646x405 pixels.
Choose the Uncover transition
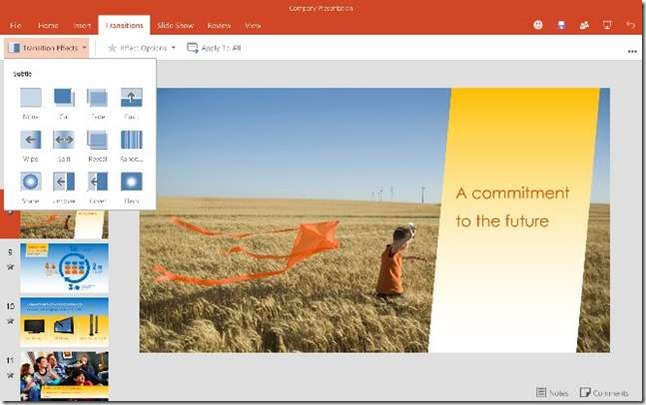coord(64,182)
